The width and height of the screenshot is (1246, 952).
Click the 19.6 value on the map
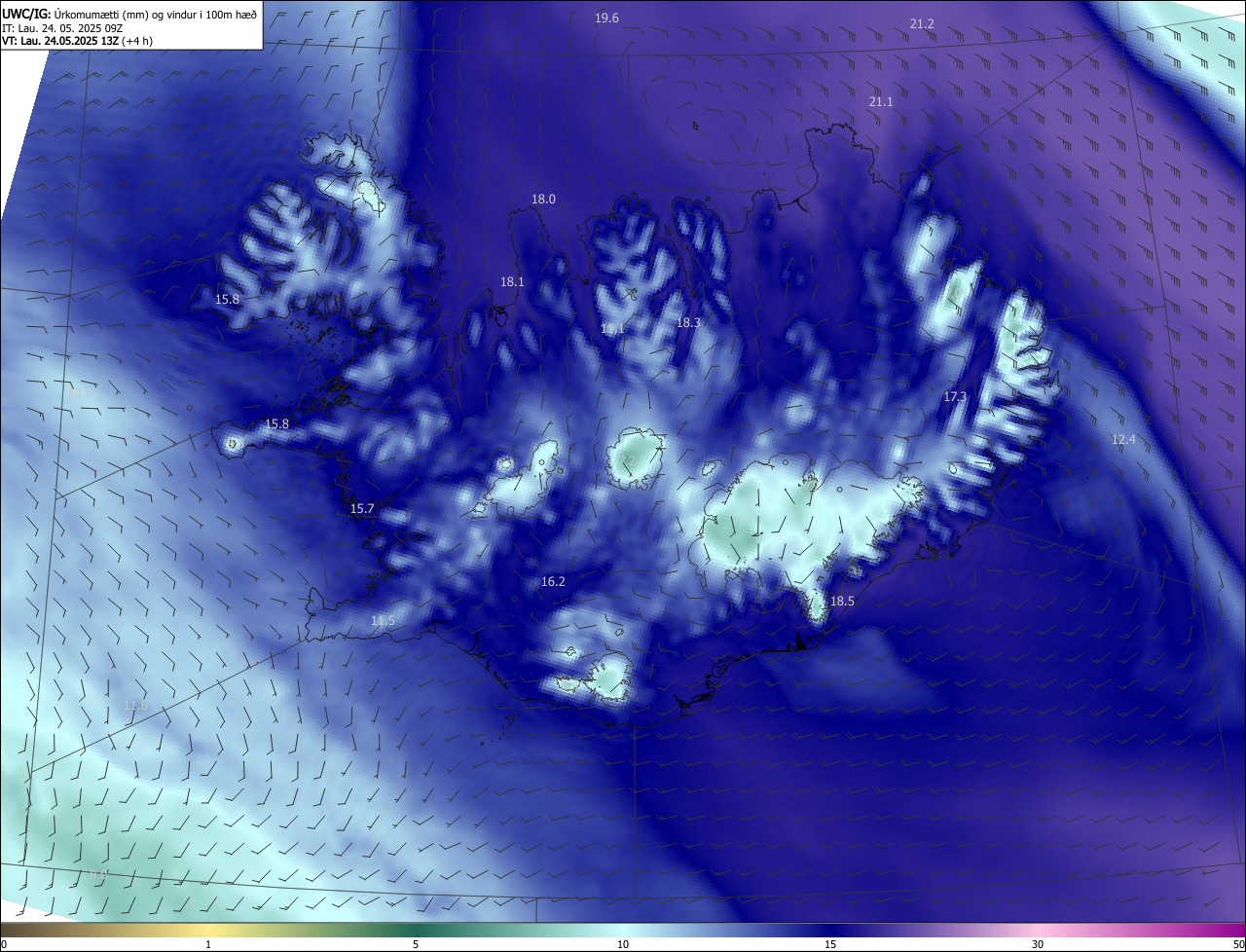(606, 18)
